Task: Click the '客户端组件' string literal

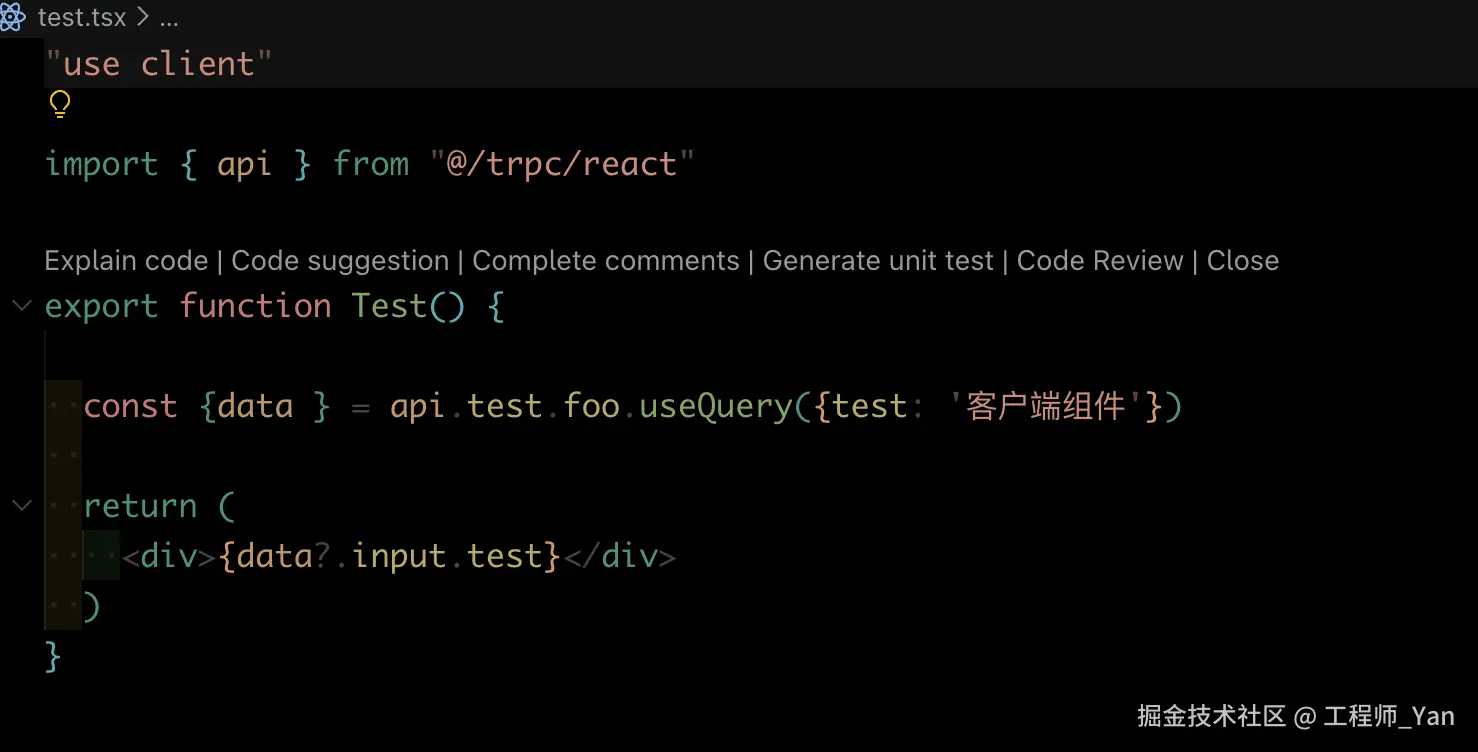Action: pyautogui.click(x=1045, y=406)
